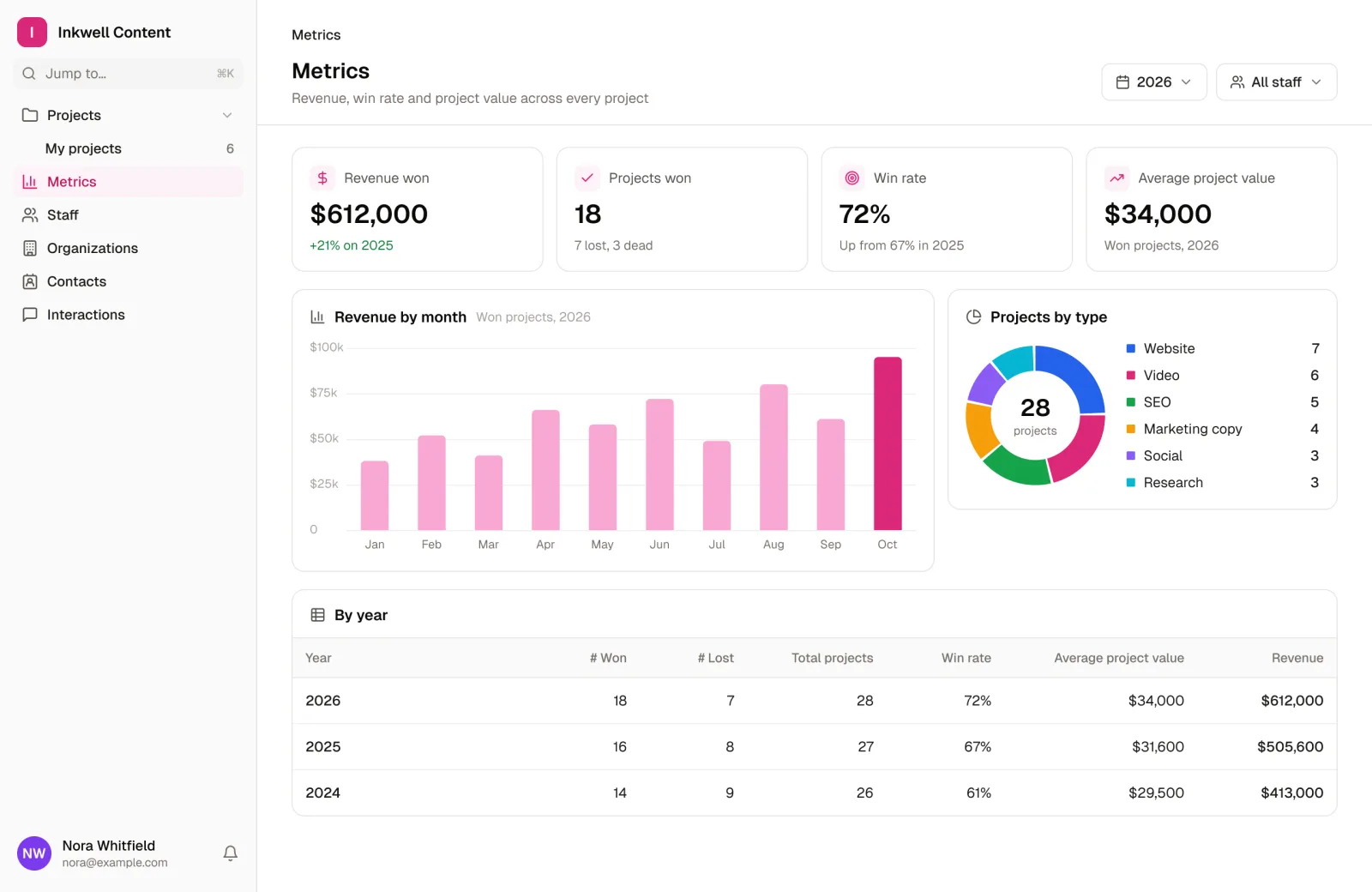Open My projects in the sidebar
The image size is (1372, 892).
click(129, 148)
